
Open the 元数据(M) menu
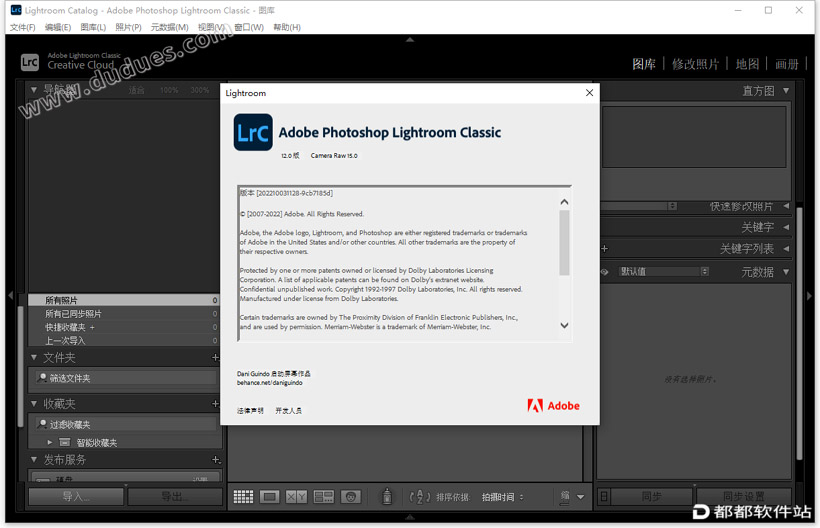click(x=169, y=27)
